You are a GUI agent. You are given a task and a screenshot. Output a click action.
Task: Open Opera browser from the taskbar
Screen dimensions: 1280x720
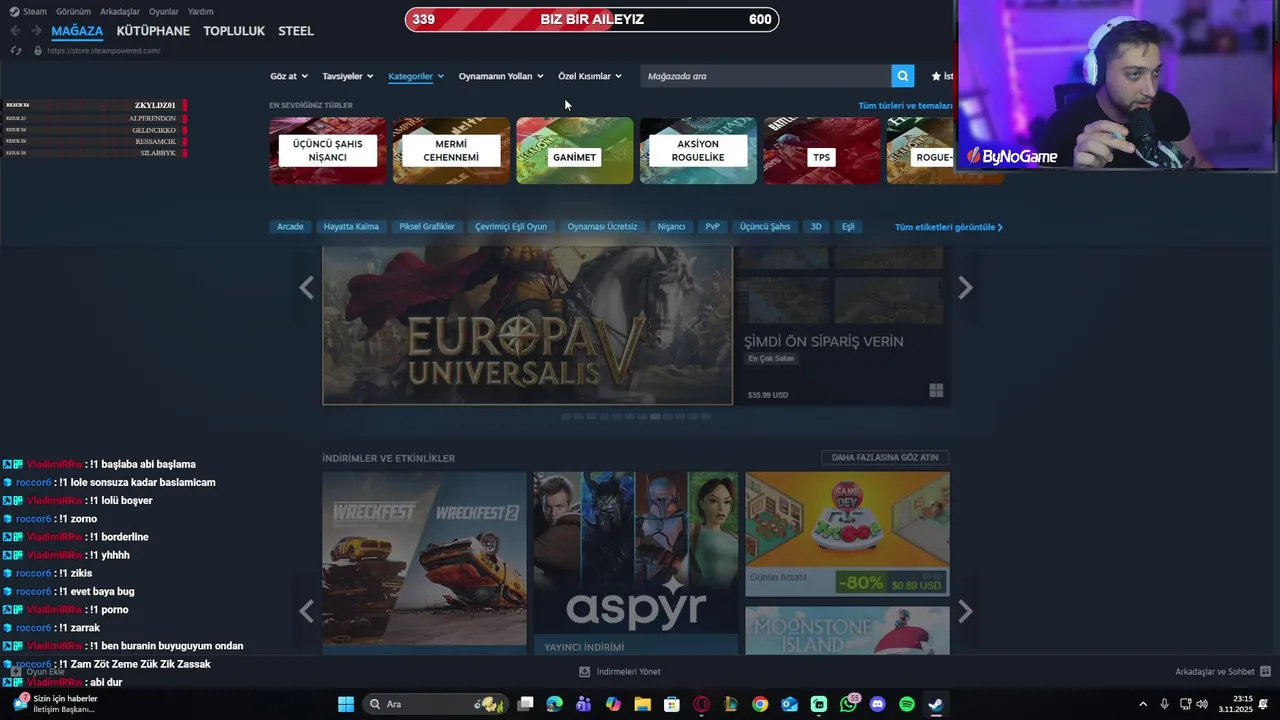coord(701,704)
